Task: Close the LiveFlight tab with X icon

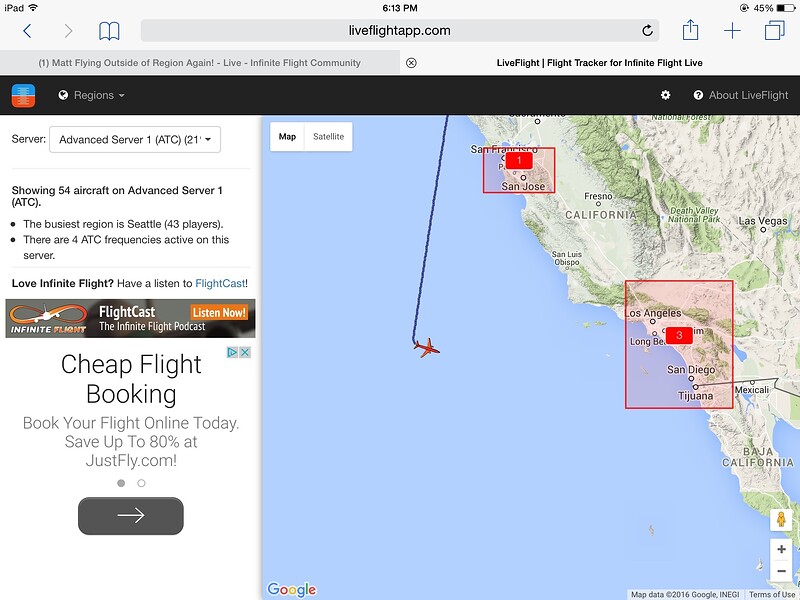Action: tap(411, 63)
